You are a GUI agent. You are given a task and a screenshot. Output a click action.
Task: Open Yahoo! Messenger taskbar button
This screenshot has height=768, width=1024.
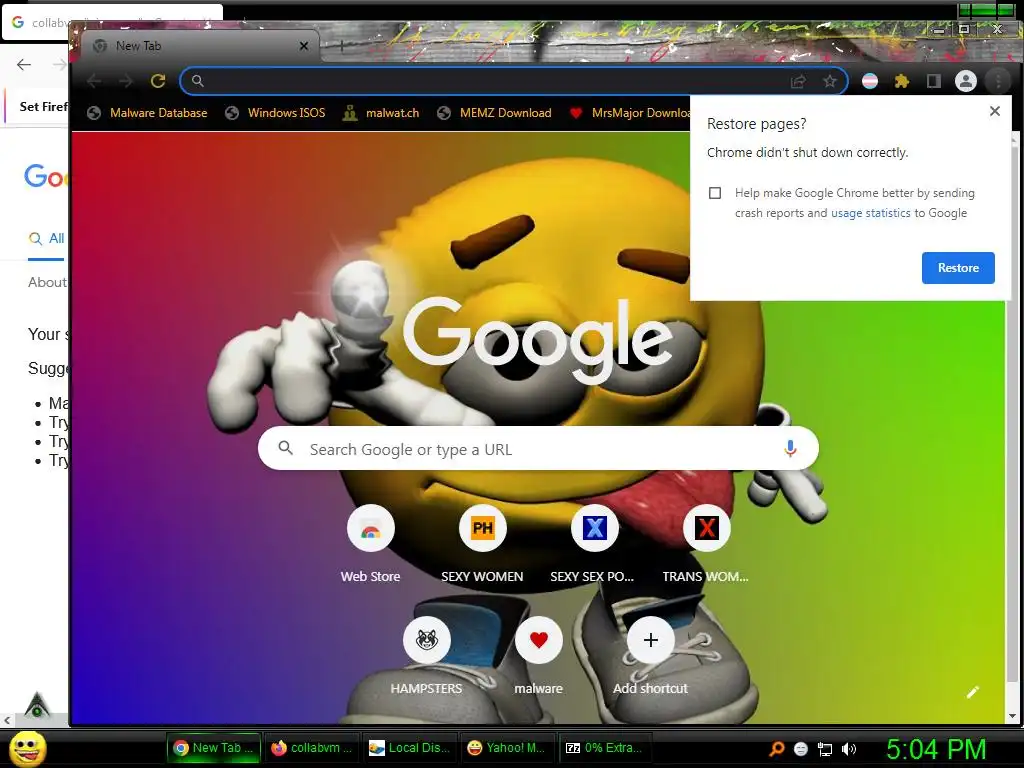tap(508, 748)
